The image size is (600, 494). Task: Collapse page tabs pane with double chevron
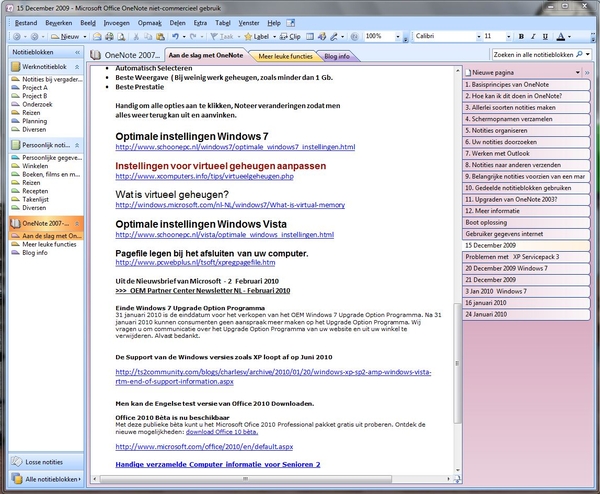(x=587, y=72)
